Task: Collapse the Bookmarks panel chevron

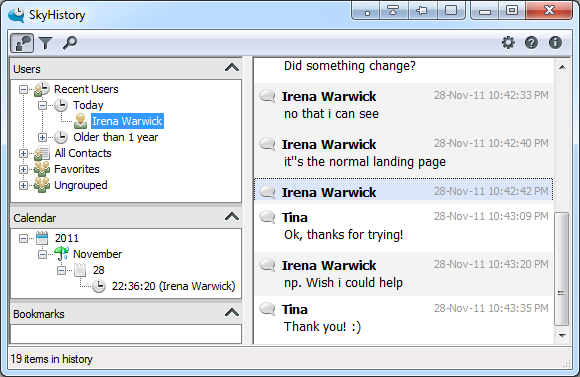Action: [232, 313]
